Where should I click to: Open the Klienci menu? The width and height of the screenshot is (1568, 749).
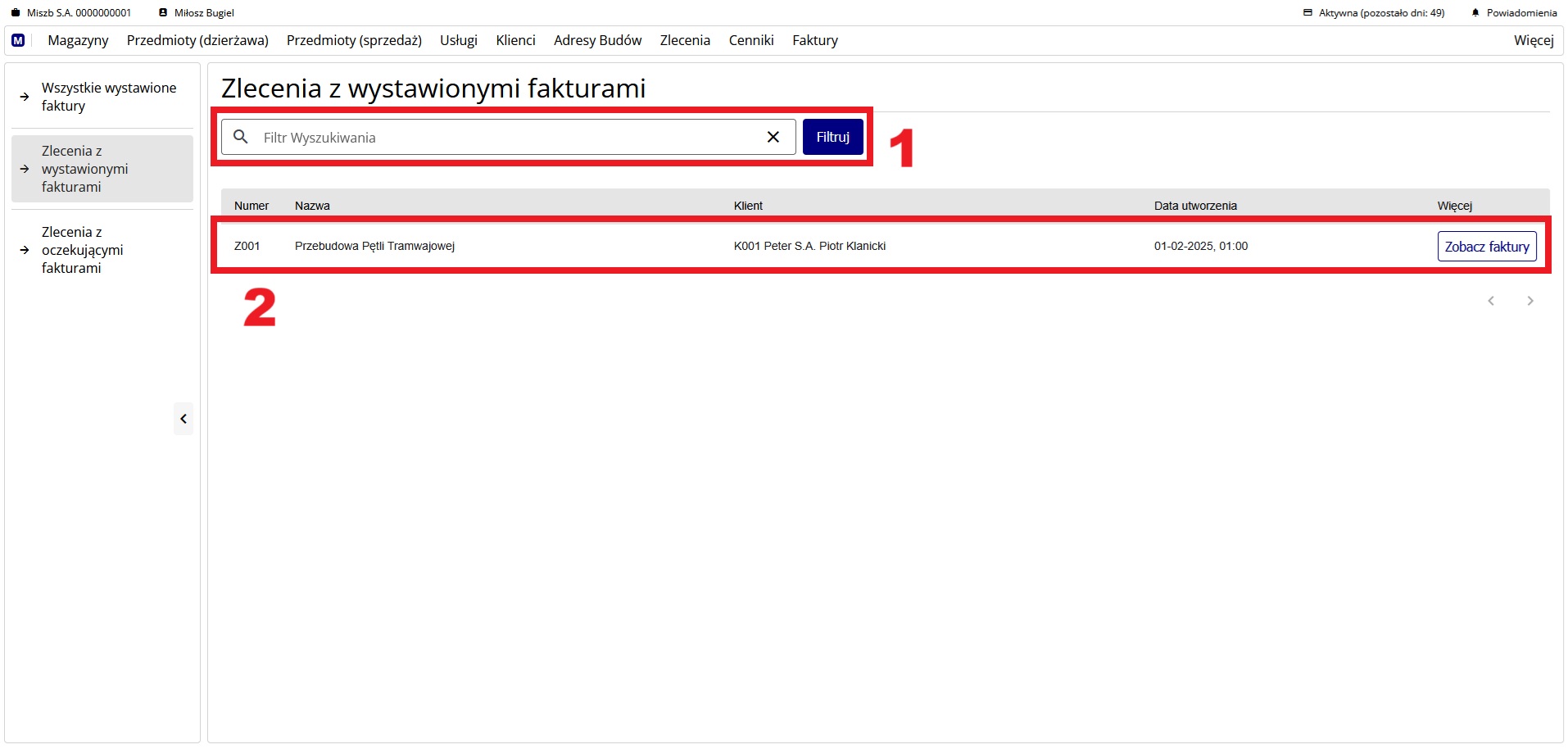(515, 40)
